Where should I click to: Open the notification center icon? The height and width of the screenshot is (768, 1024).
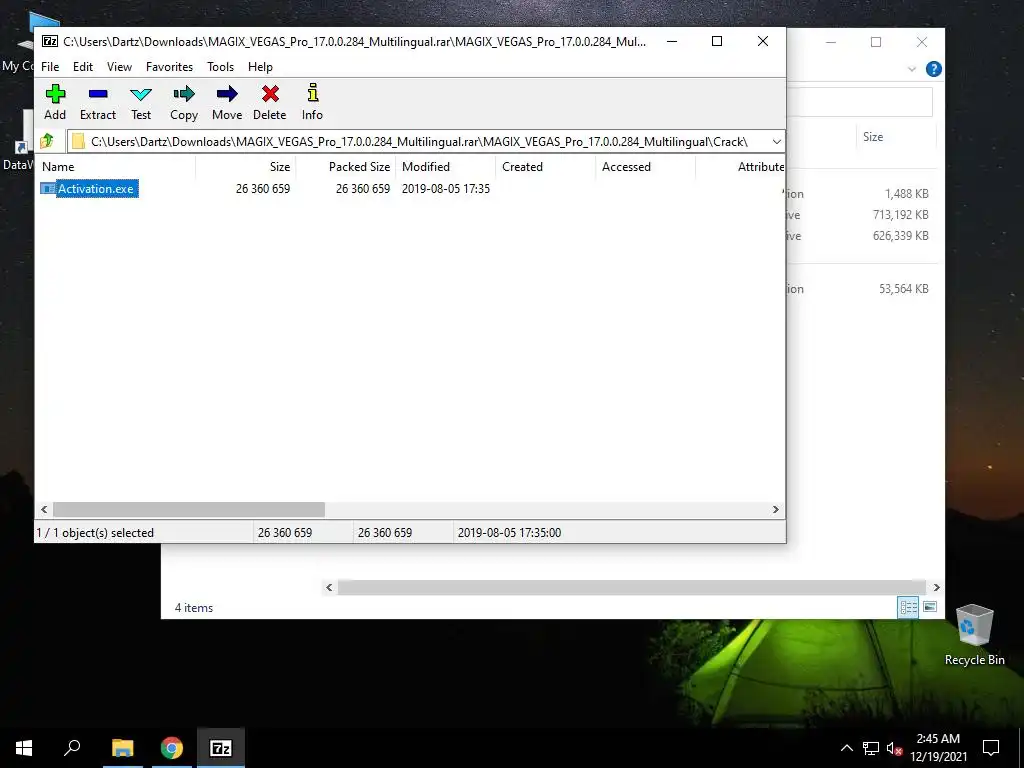click(x=991, y=748)
